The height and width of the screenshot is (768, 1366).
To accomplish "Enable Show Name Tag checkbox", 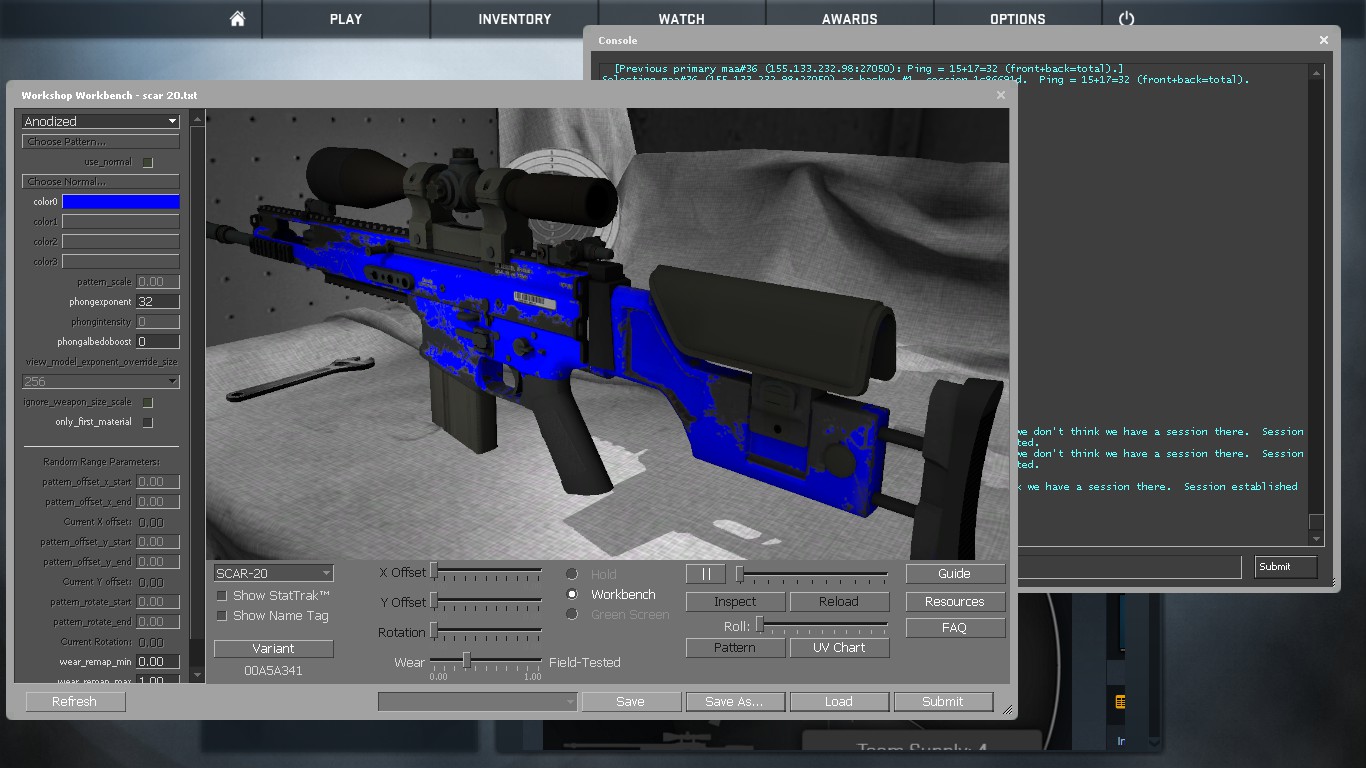I will pos(222,615).
